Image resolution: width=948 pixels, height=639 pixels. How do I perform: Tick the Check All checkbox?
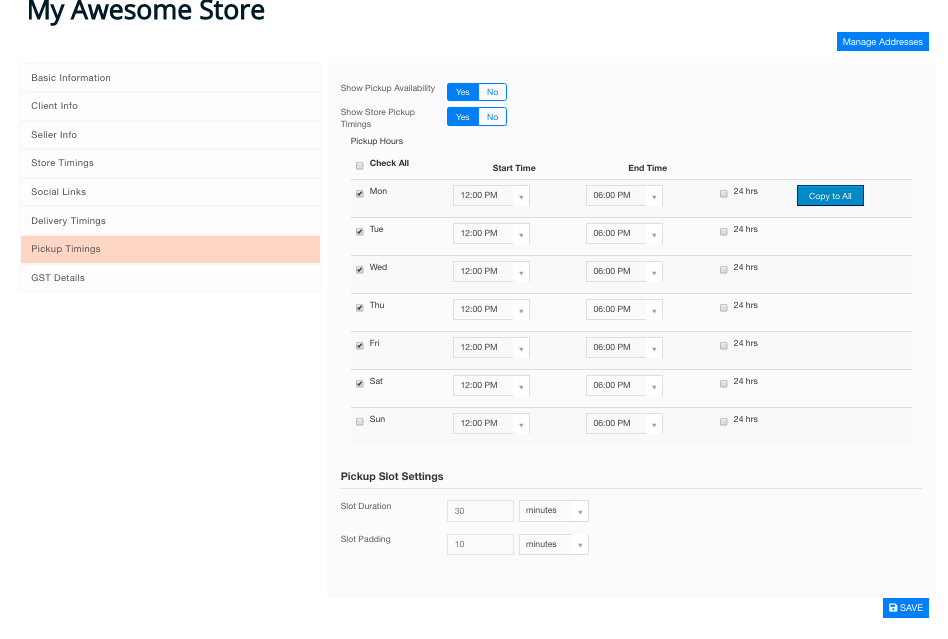click(x=360, y=166)
